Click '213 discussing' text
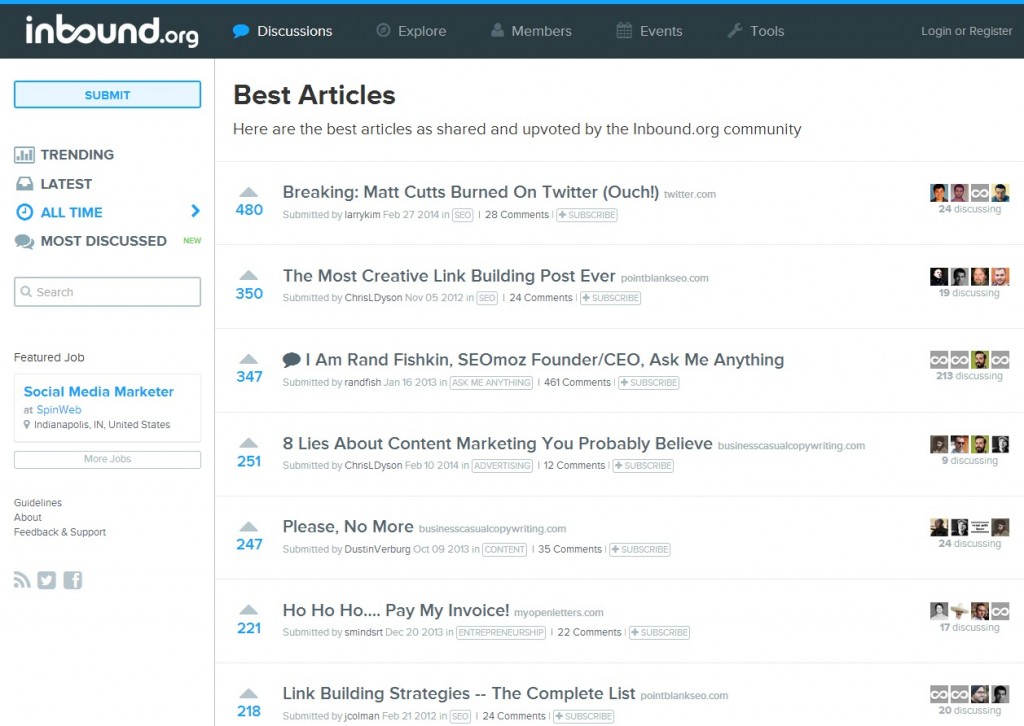 (969, 376)
